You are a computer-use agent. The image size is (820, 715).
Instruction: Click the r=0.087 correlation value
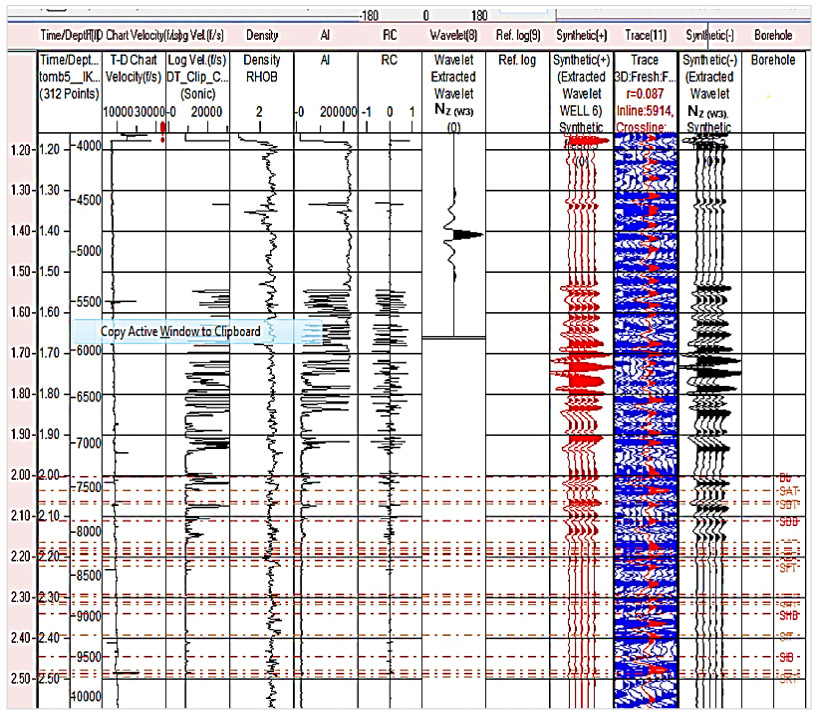[644, 93]
